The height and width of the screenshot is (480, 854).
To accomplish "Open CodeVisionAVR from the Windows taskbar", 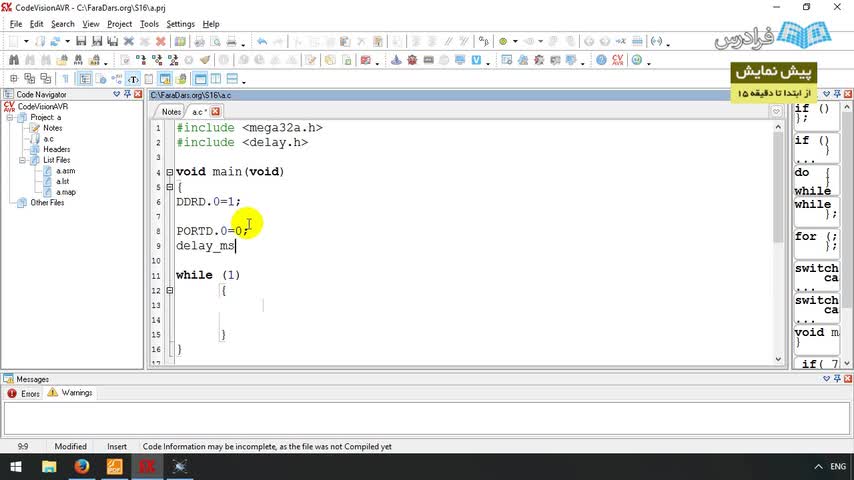I will (147, 466).
